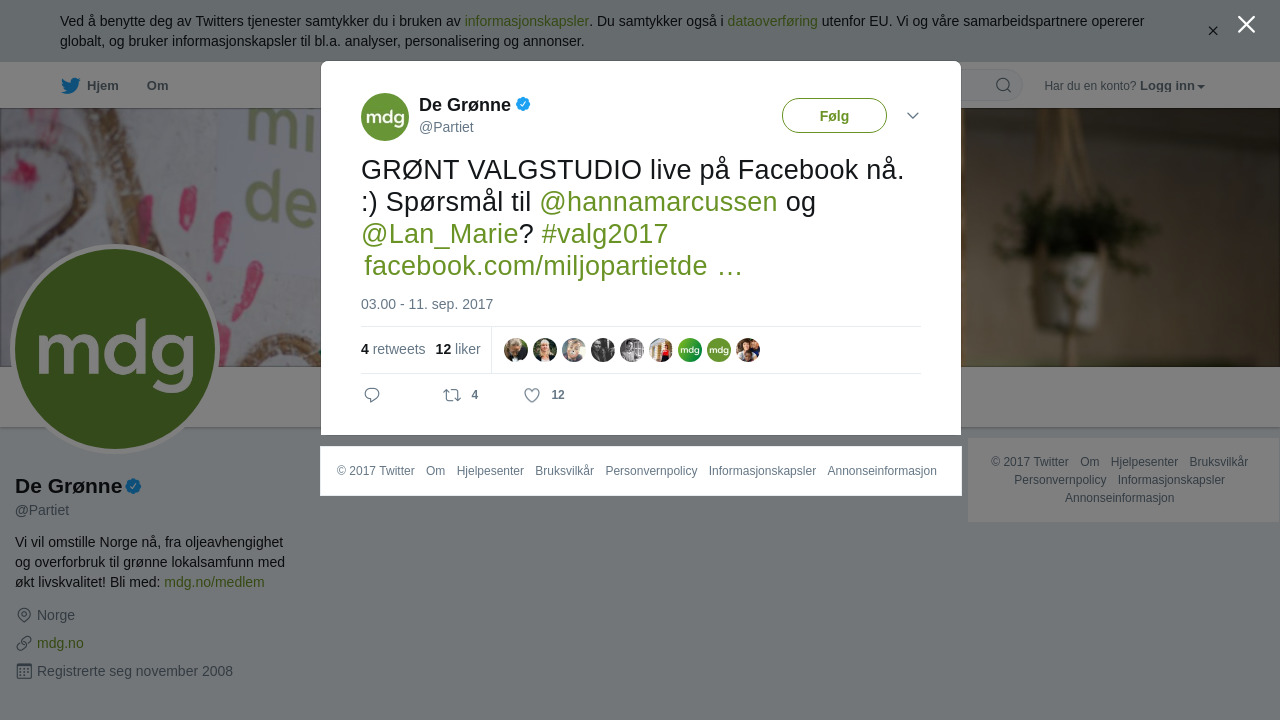Viewport: 1280px width, 720px height.
Task: Open the facebook.com/miljopartietde link
Action: click(552, 266)
